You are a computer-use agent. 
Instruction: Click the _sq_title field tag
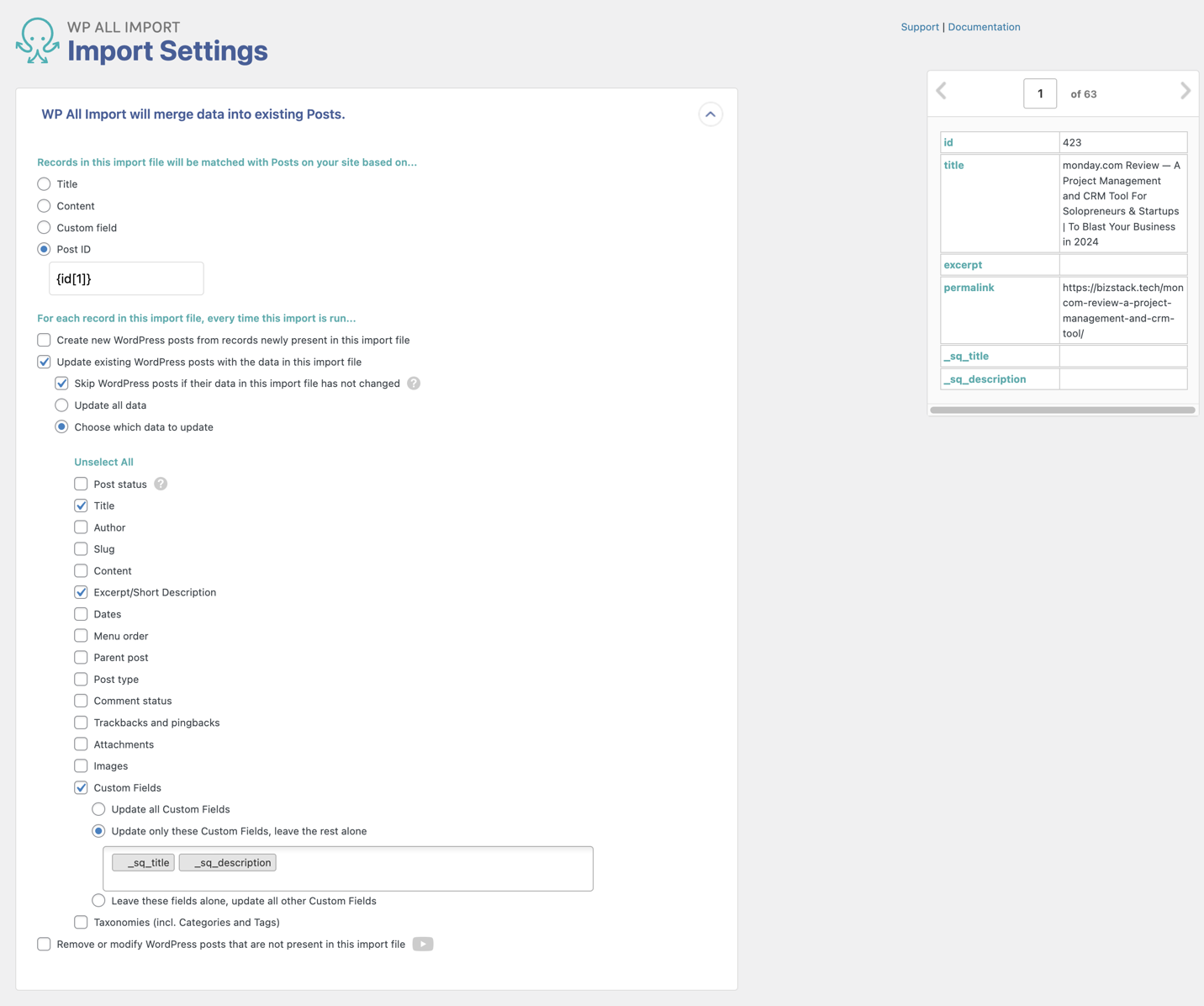(143, 862)
